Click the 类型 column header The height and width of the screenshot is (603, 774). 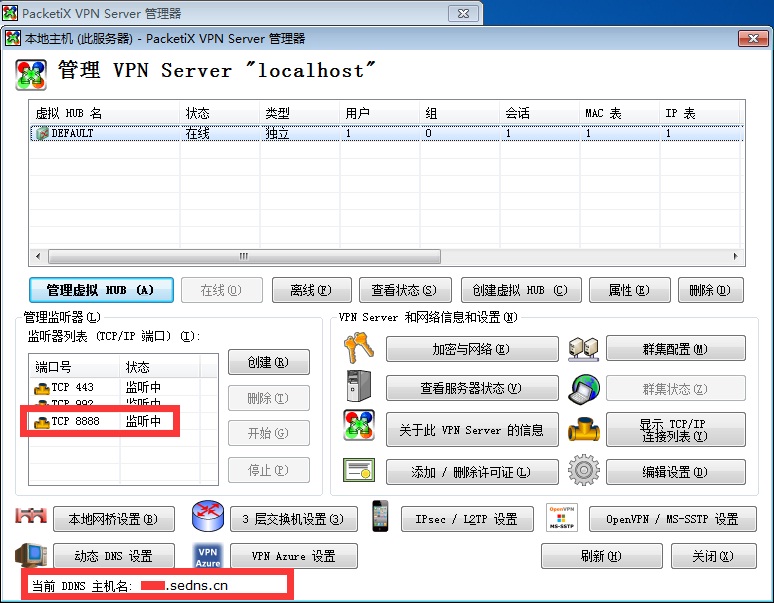point(300,113)
